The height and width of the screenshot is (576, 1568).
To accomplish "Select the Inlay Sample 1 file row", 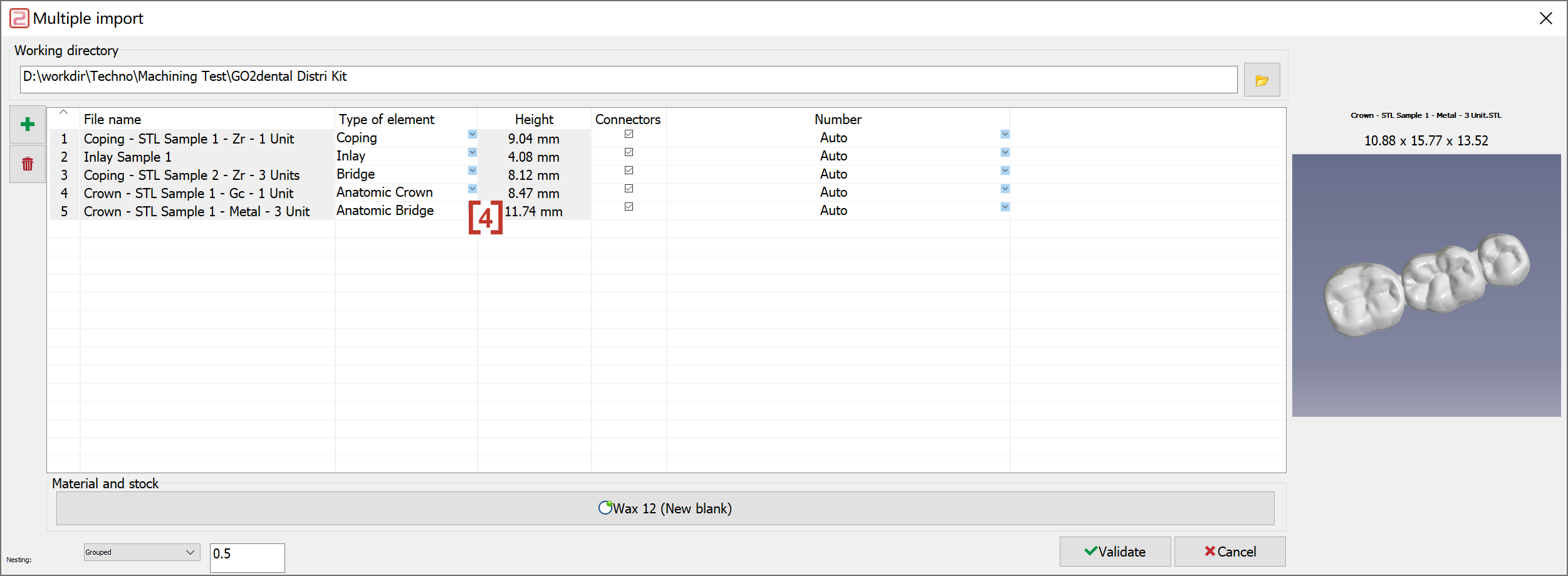I will click(127, 157).
